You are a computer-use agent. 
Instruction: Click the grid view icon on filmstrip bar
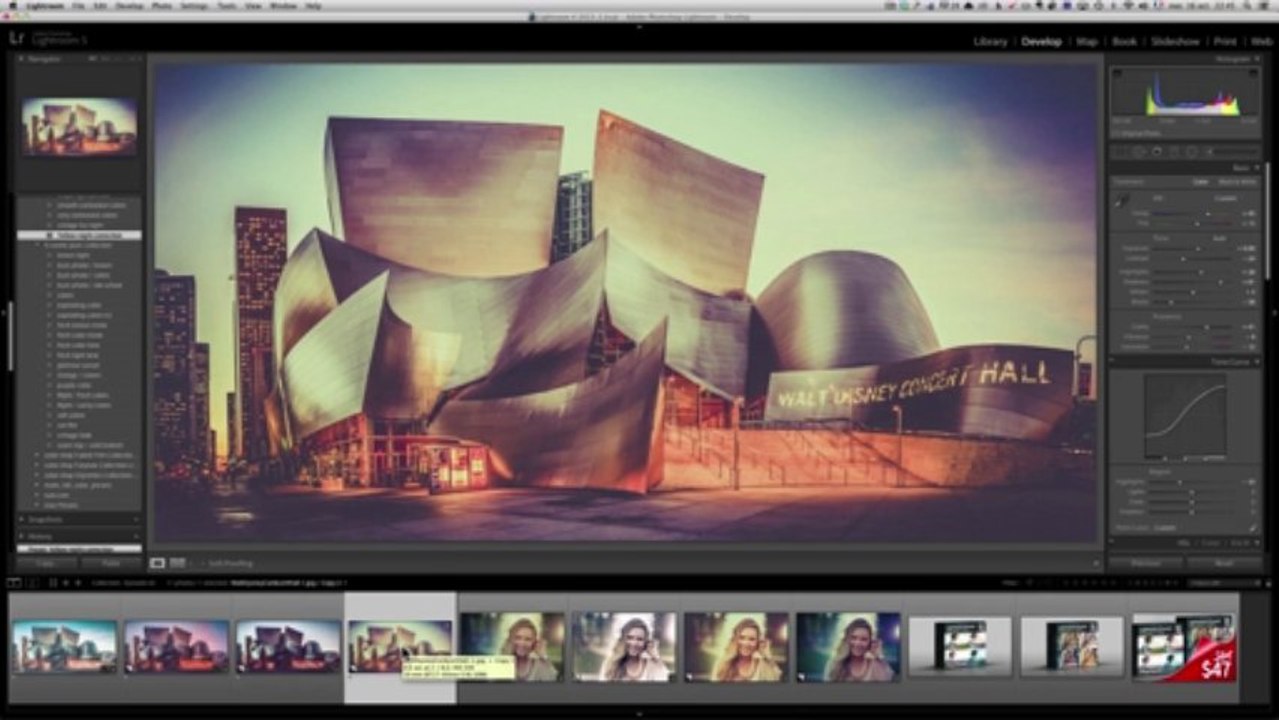[51, 582]
